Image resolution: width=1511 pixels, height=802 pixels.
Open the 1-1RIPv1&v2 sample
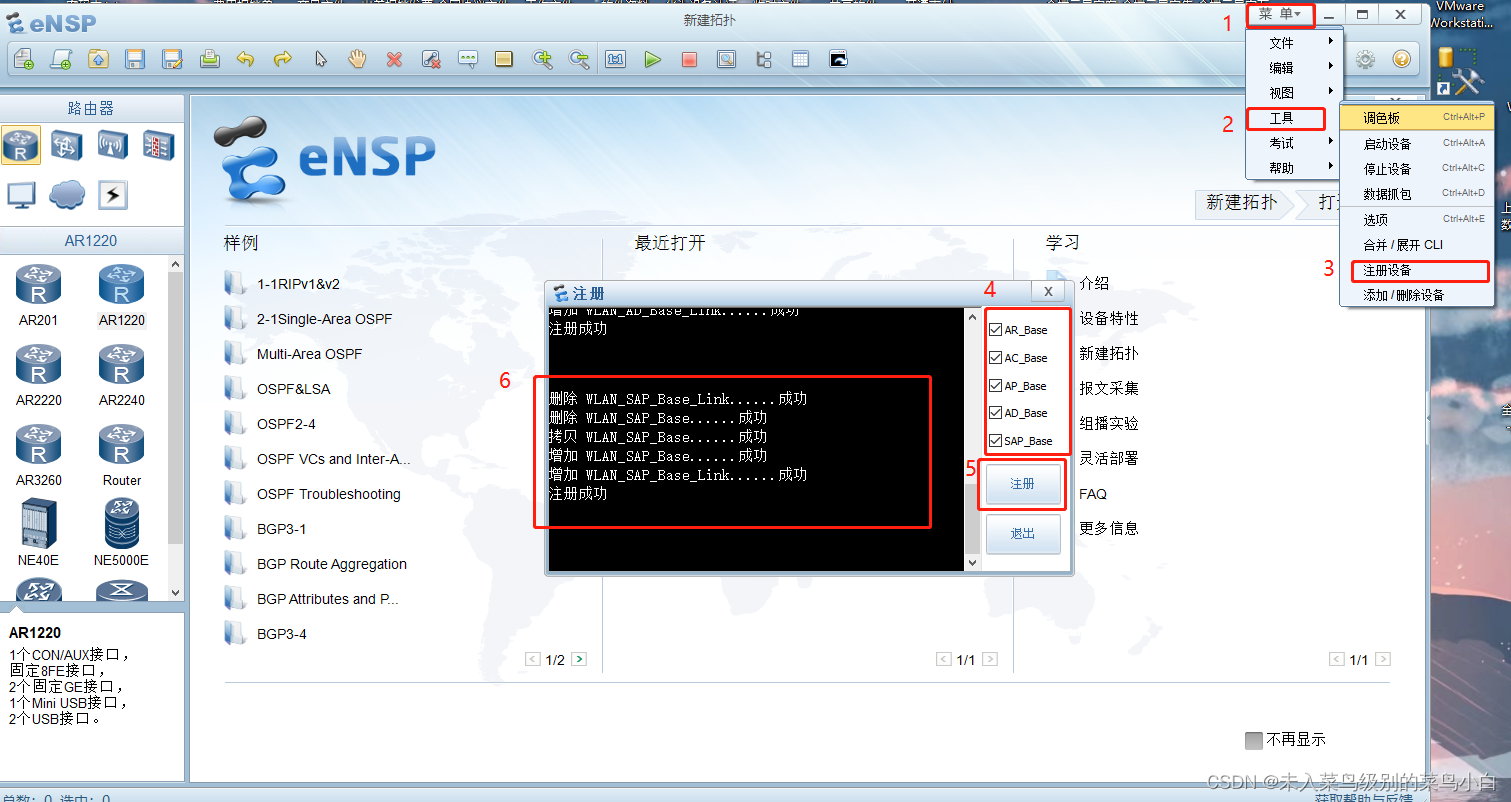click(x=298, y=284)
